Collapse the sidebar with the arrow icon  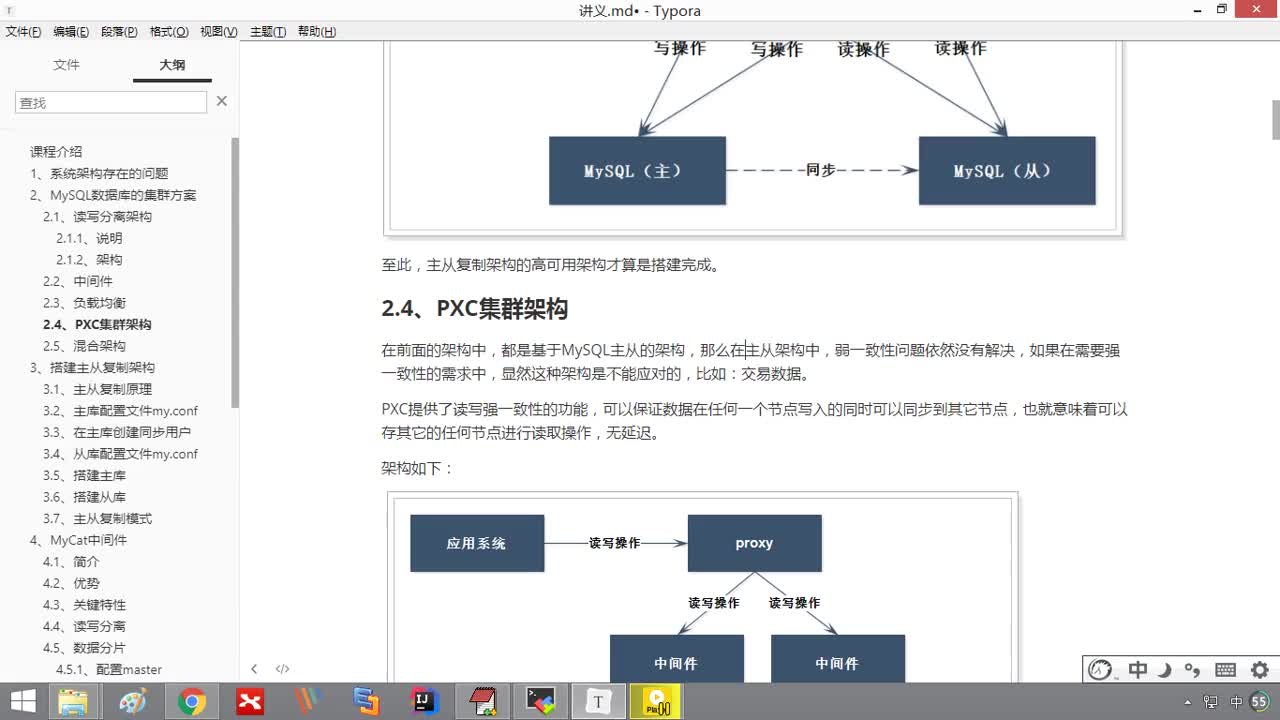coord(254,669)
